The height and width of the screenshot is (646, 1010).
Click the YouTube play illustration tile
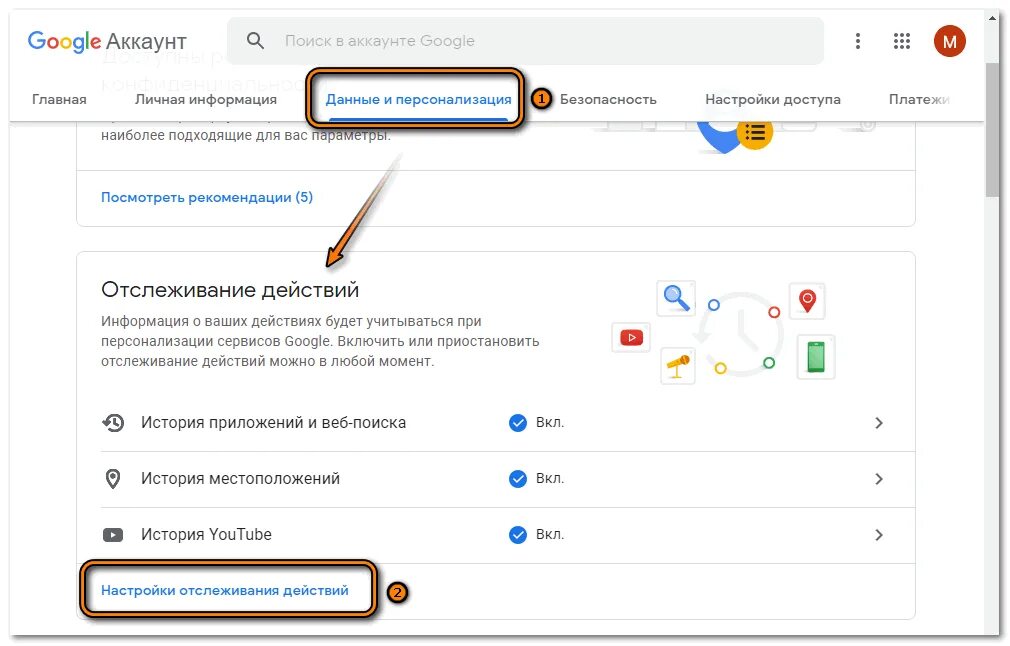631,337
